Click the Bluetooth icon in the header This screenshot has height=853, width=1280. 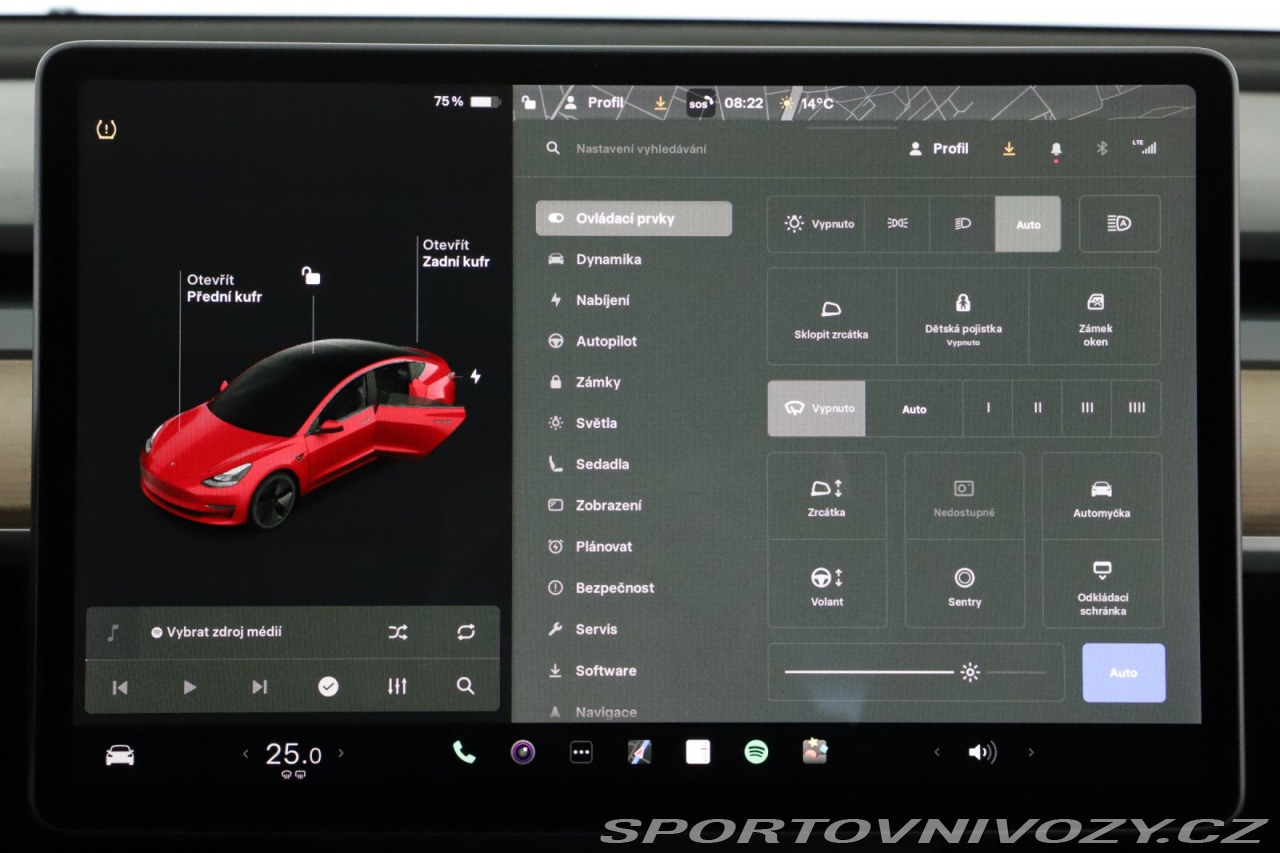[x=1103, y=148]
